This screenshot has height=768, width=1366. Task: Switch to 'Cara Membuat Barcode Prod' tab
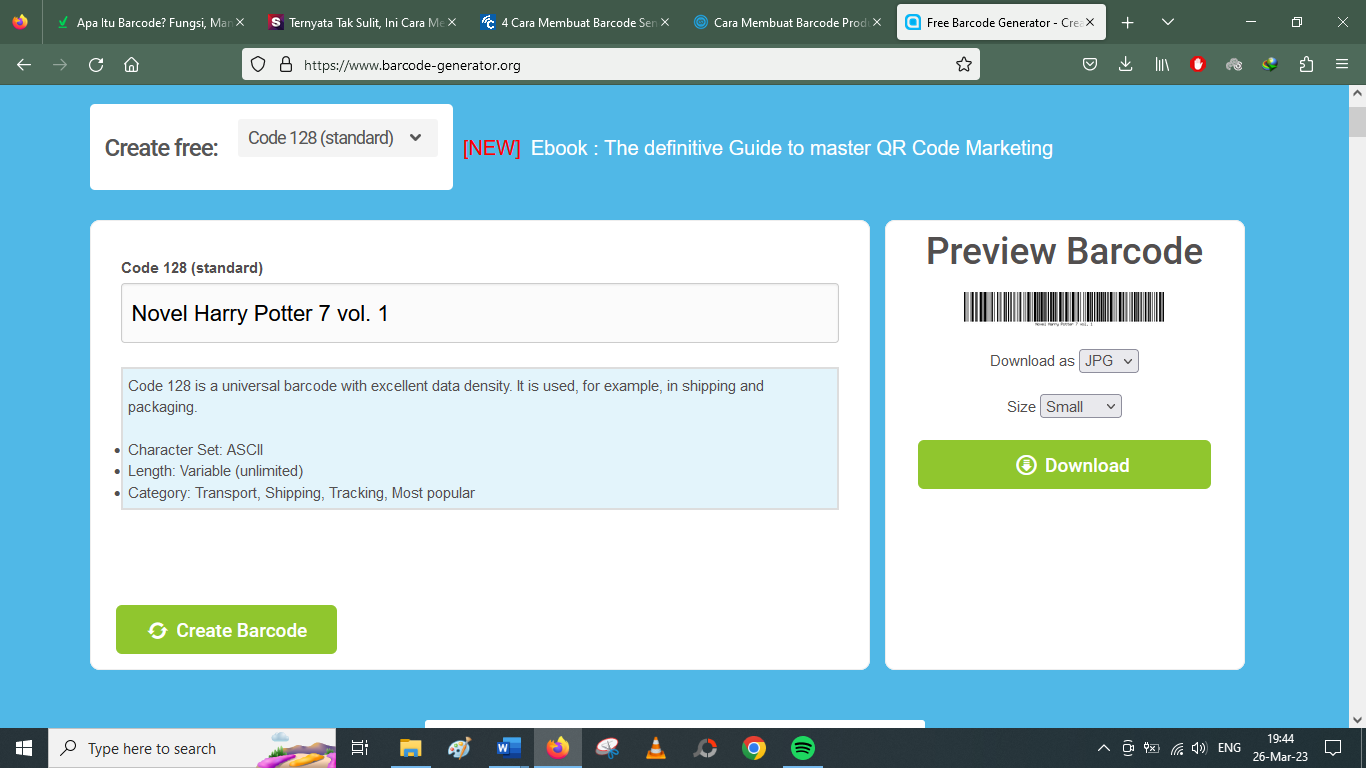(x=785, y=22)
